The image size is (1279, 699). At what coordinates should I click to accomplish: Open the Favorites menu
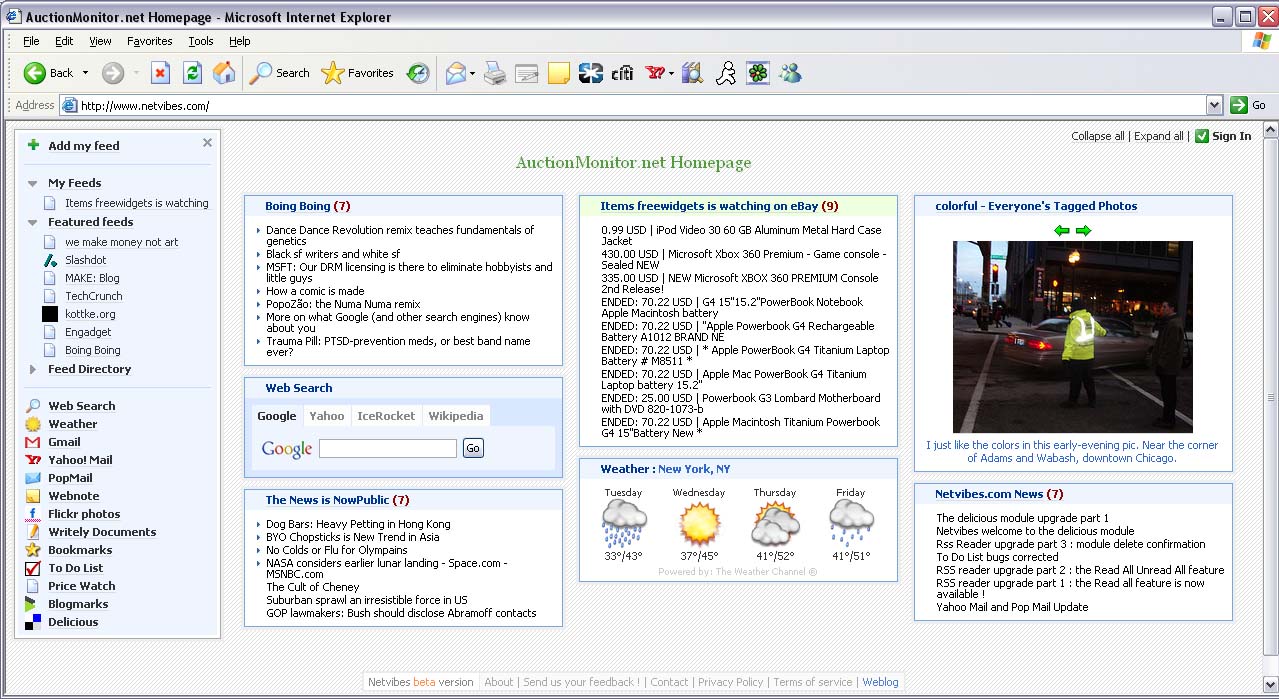pyautogui.click(x=149, y=41)
